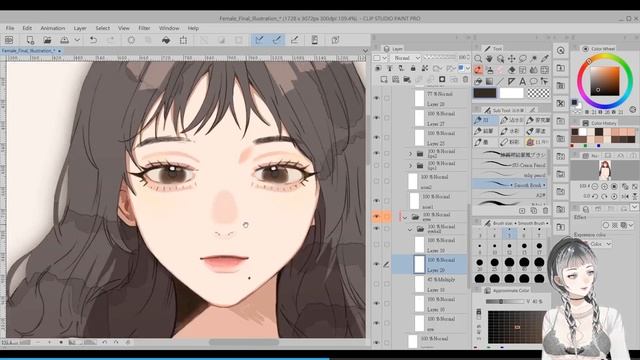Click the Undo toolbar icon
The width and height of the screenshot is (640, 360).
point(93,40)
